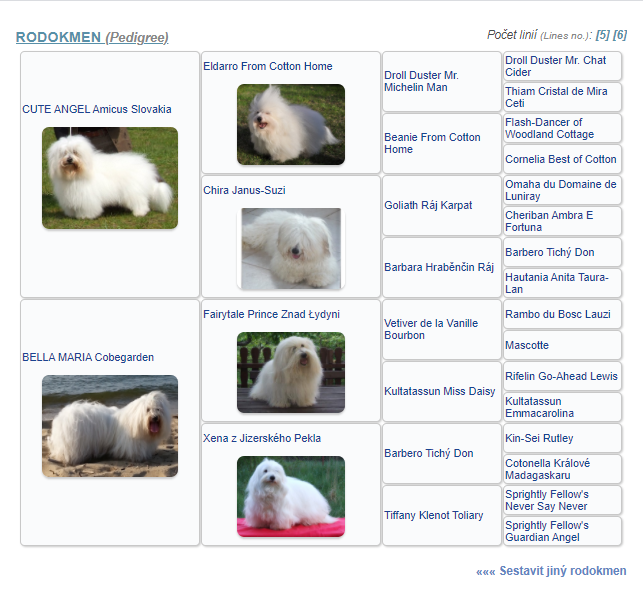Open Vetiver de la Vanille Bourbon entry
Screen dimensions: 643x597
coord(431,329)
